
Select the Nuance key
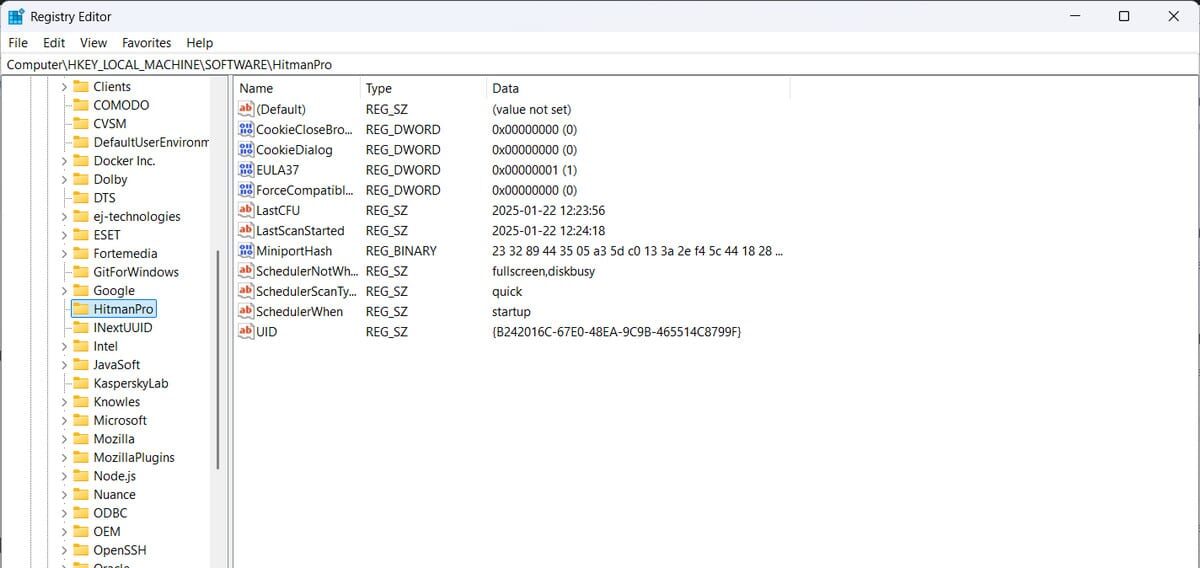click(x=114, y=494)
